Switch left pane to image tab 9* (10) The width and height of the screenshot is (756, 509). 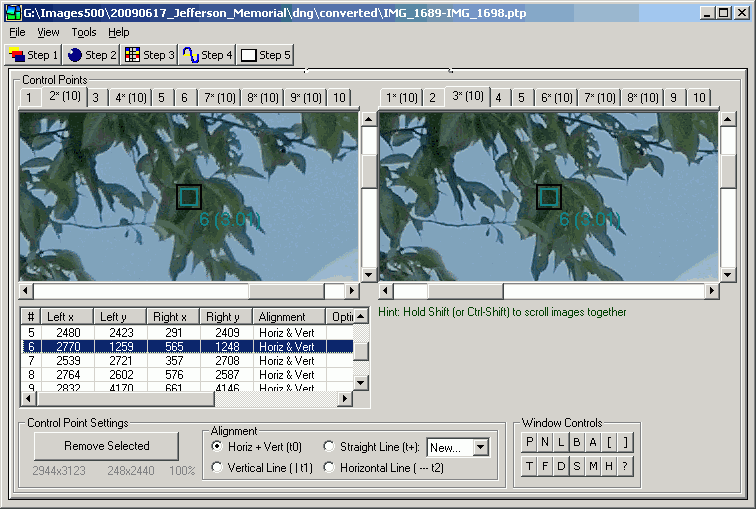[x=306, y=98]
